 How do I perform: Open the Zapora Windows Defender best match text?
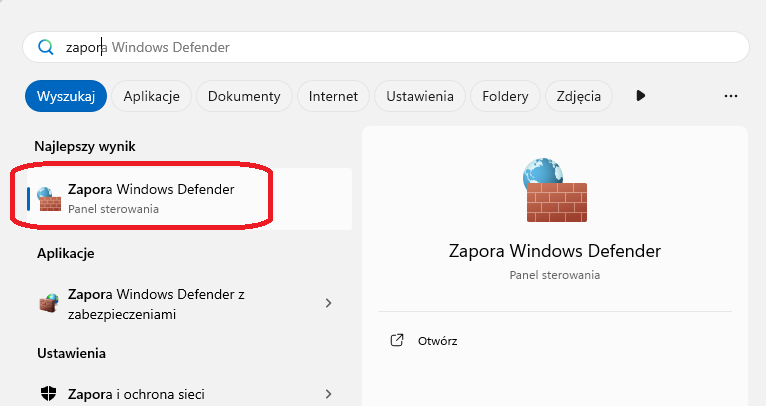click(151, 189)
